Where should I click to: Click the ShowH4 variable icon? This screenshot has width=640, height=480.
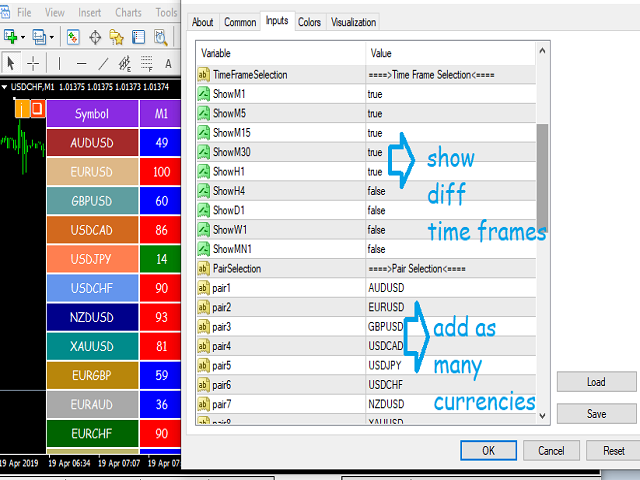tap(203, 191)
